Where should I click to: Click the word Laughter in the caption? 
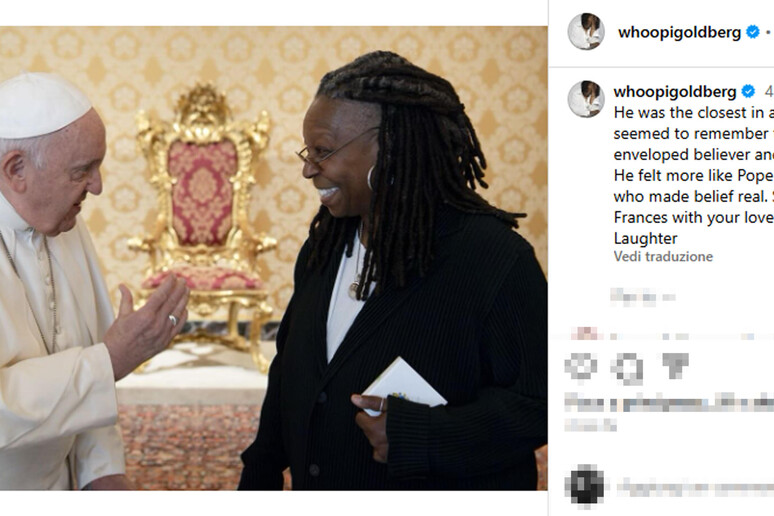pos(645,238)
